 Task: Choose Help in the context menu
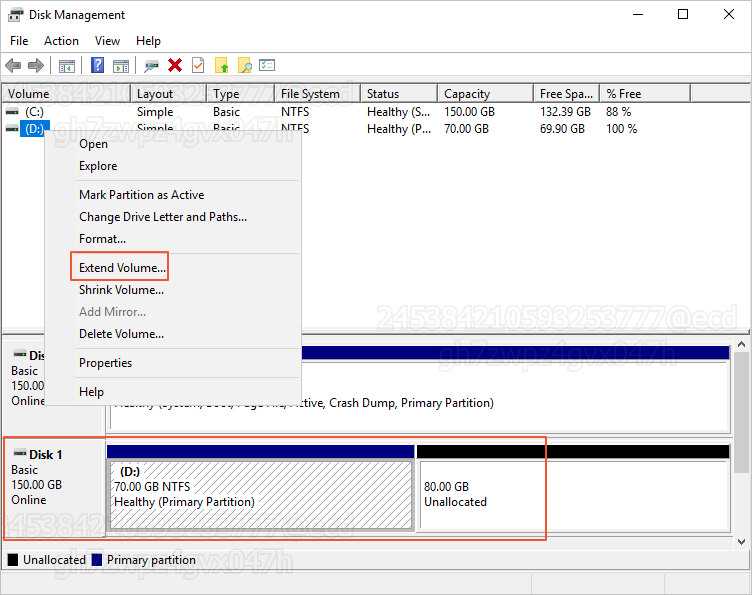coord(173,392)
